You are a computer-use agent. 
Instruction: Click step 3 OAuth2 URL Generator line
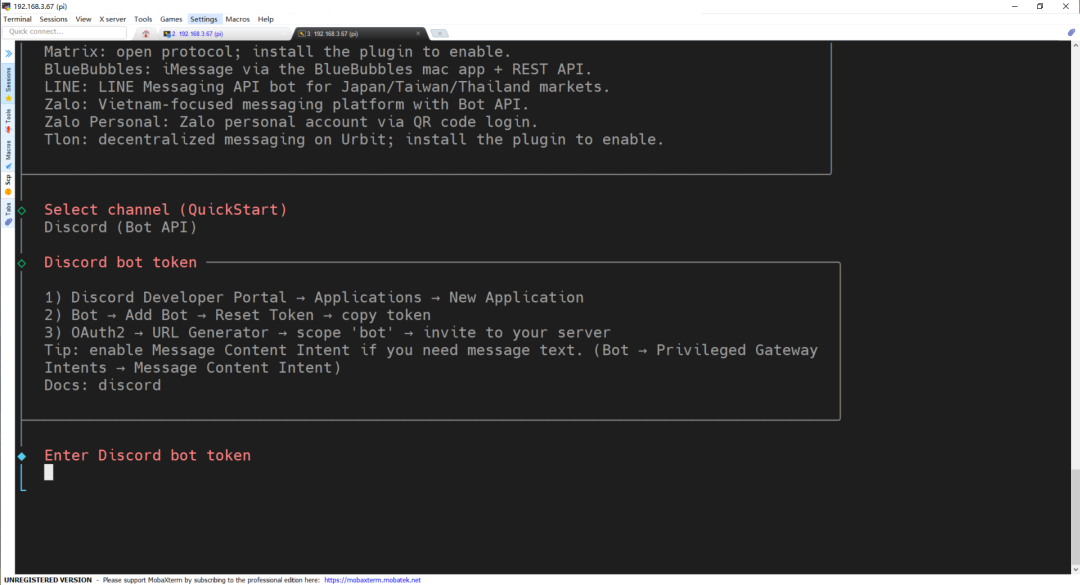(x=327, y=333)
